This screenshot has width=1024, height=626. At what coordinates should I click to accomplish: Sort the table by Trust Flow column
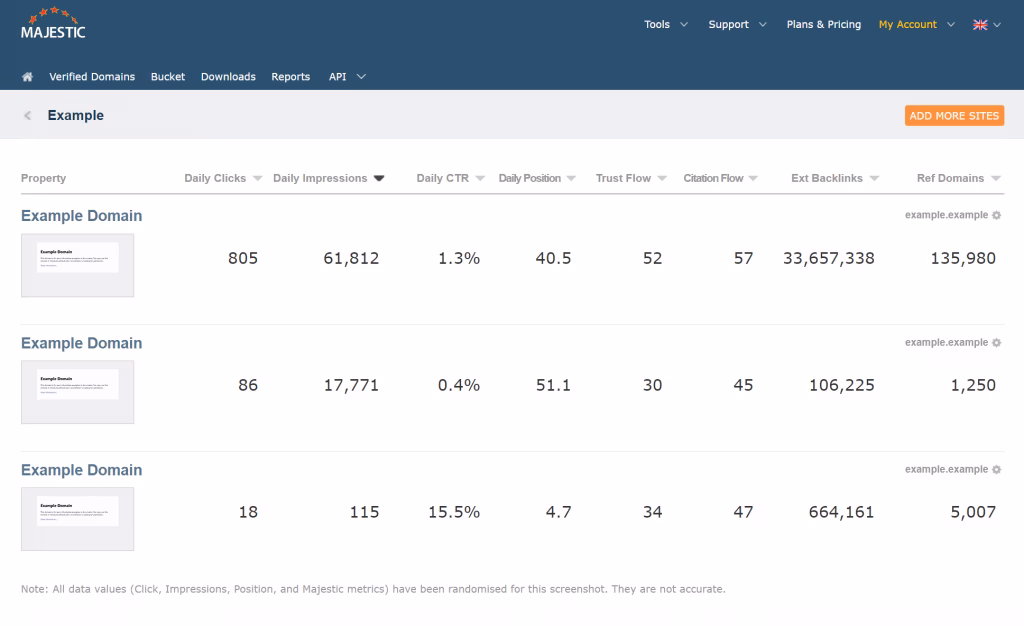point(623,179)
